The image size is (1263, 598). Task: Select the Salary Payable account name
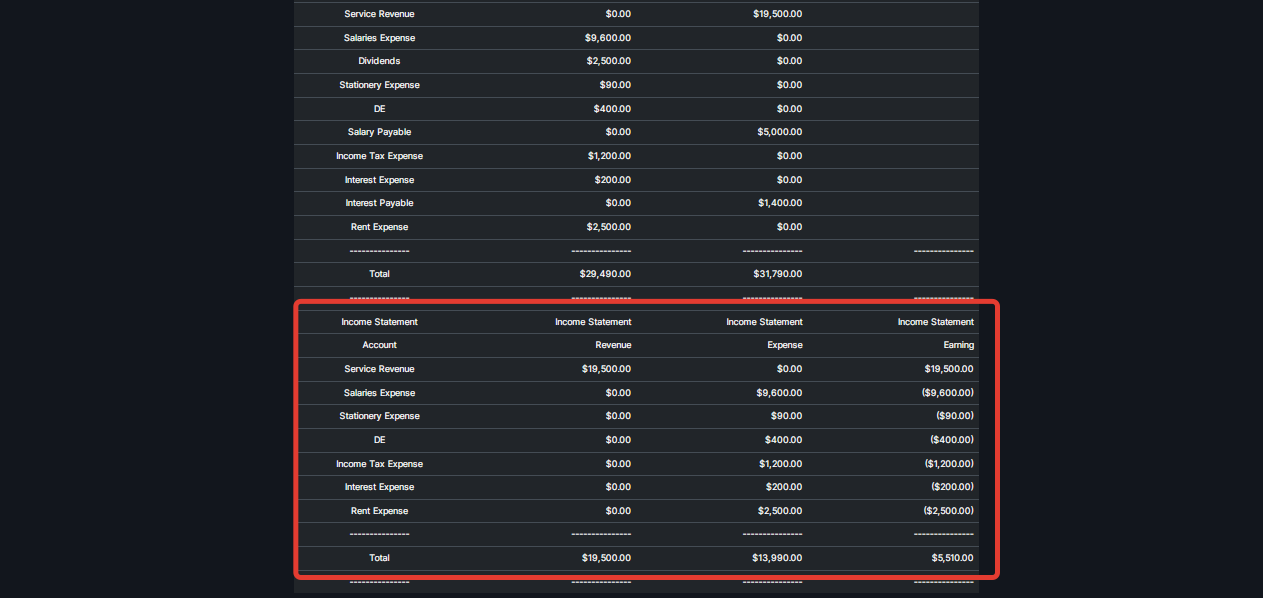pyautogui.click(x=379, y=132)
